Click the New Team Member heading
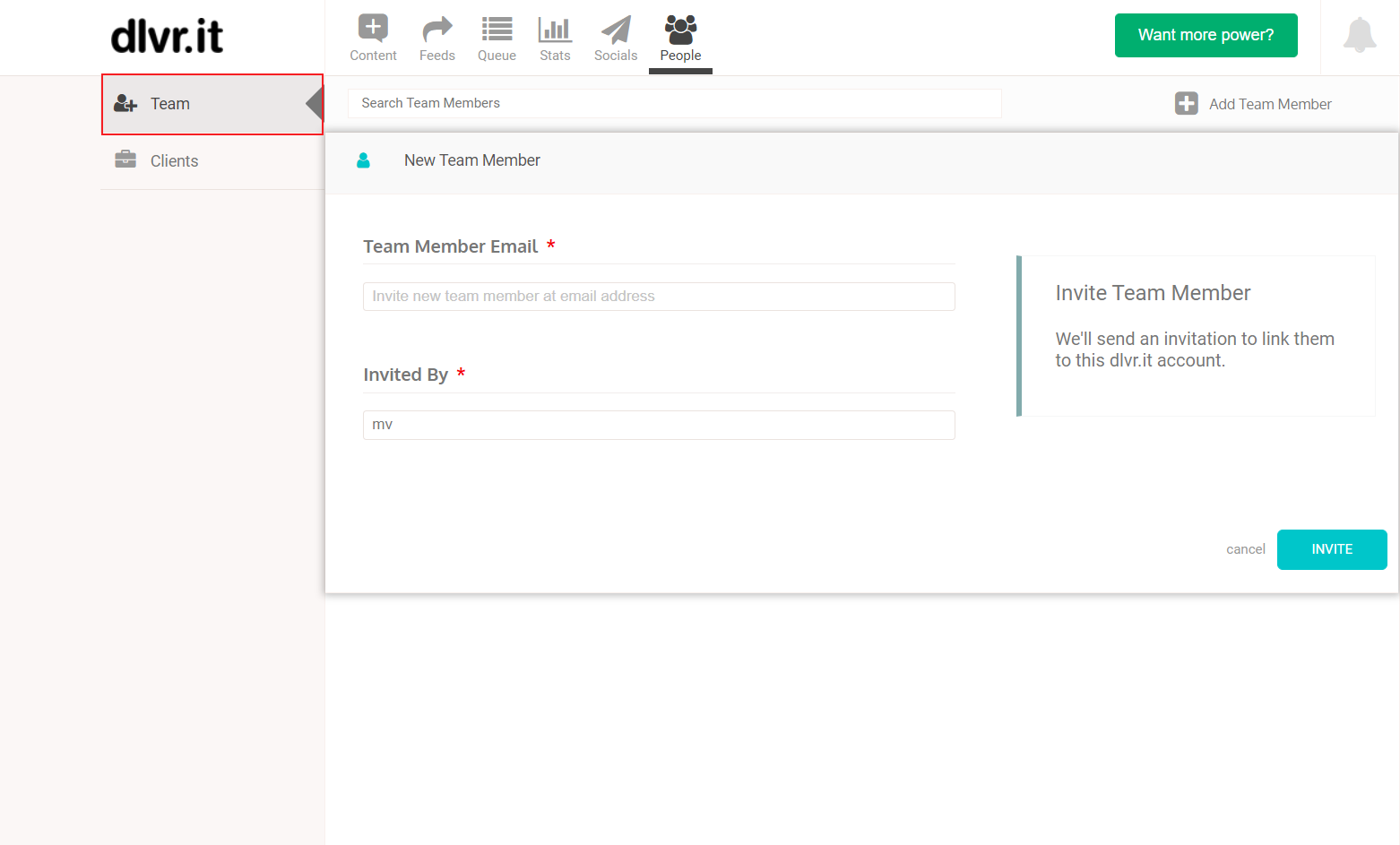This screenshot has height=845, width=1400. 471,160
